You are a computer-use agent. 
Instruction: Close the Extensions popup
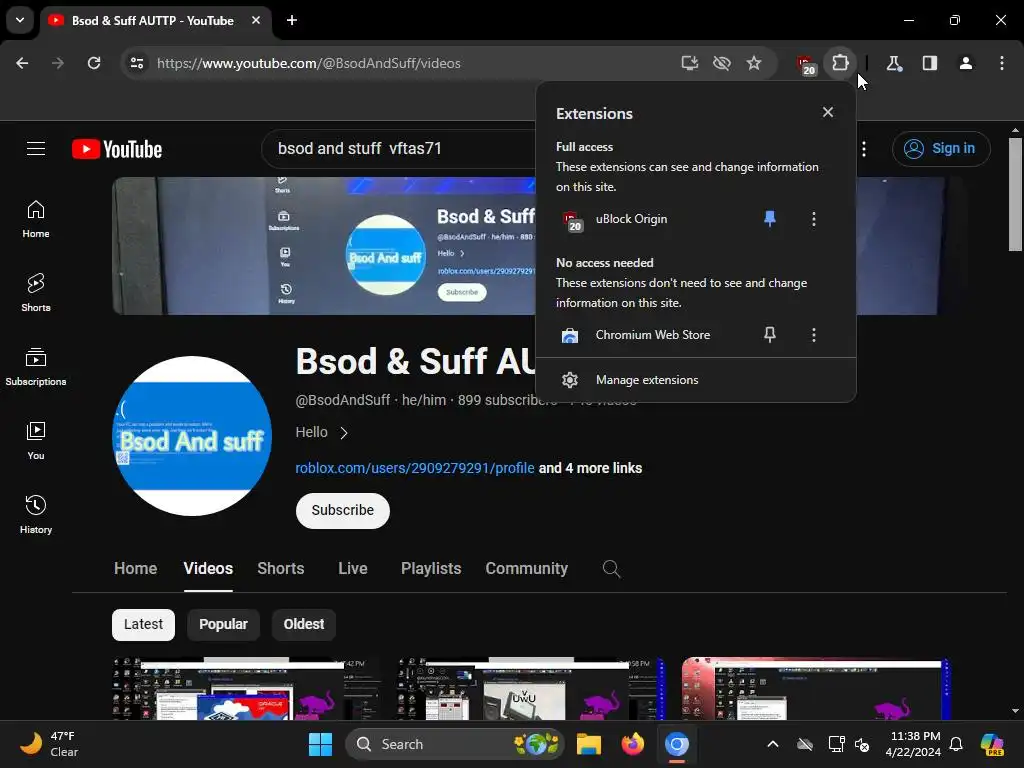[x=828, y=112]
